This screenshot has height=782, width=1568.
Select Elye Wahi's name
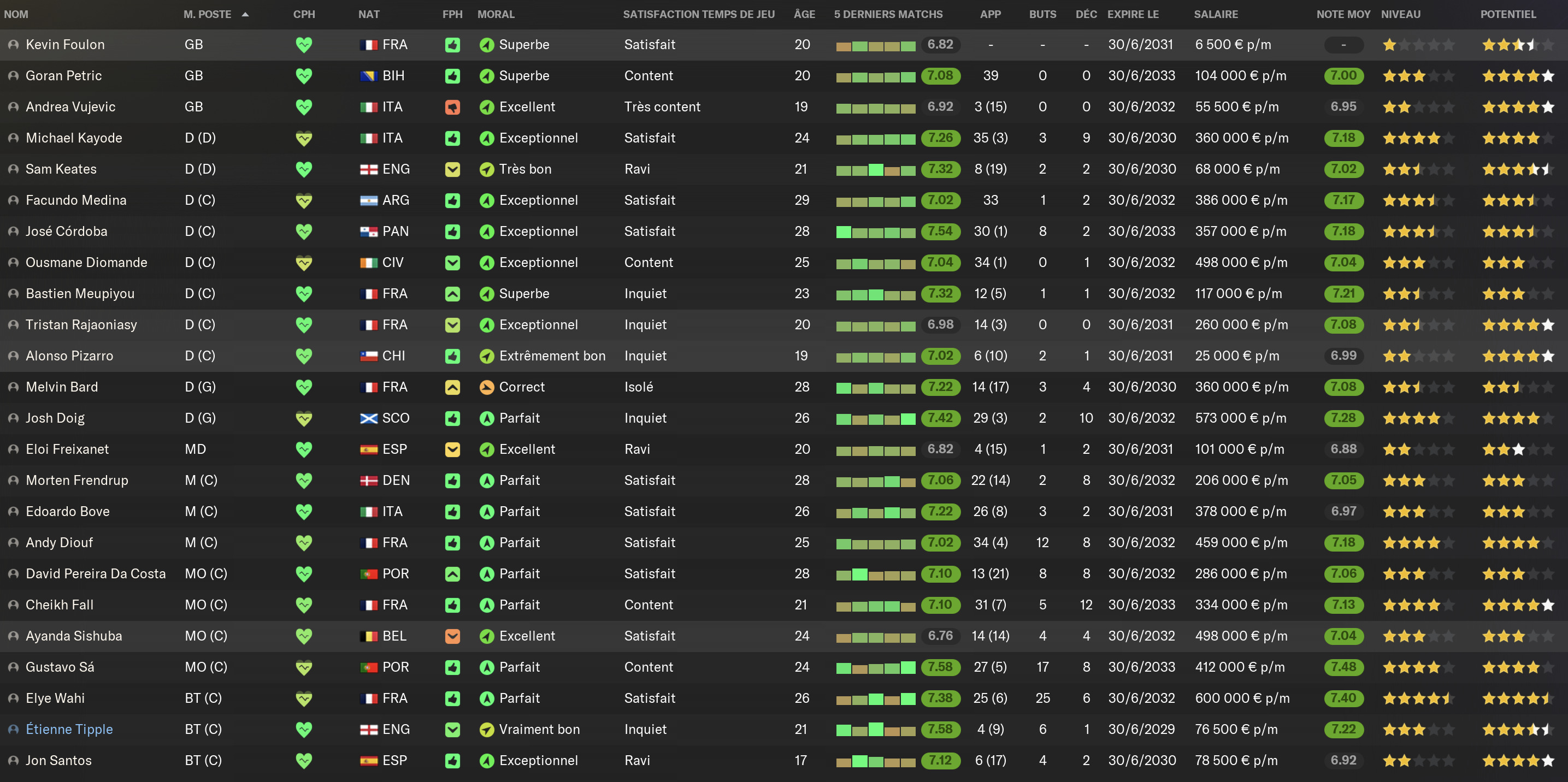(55, 698)
